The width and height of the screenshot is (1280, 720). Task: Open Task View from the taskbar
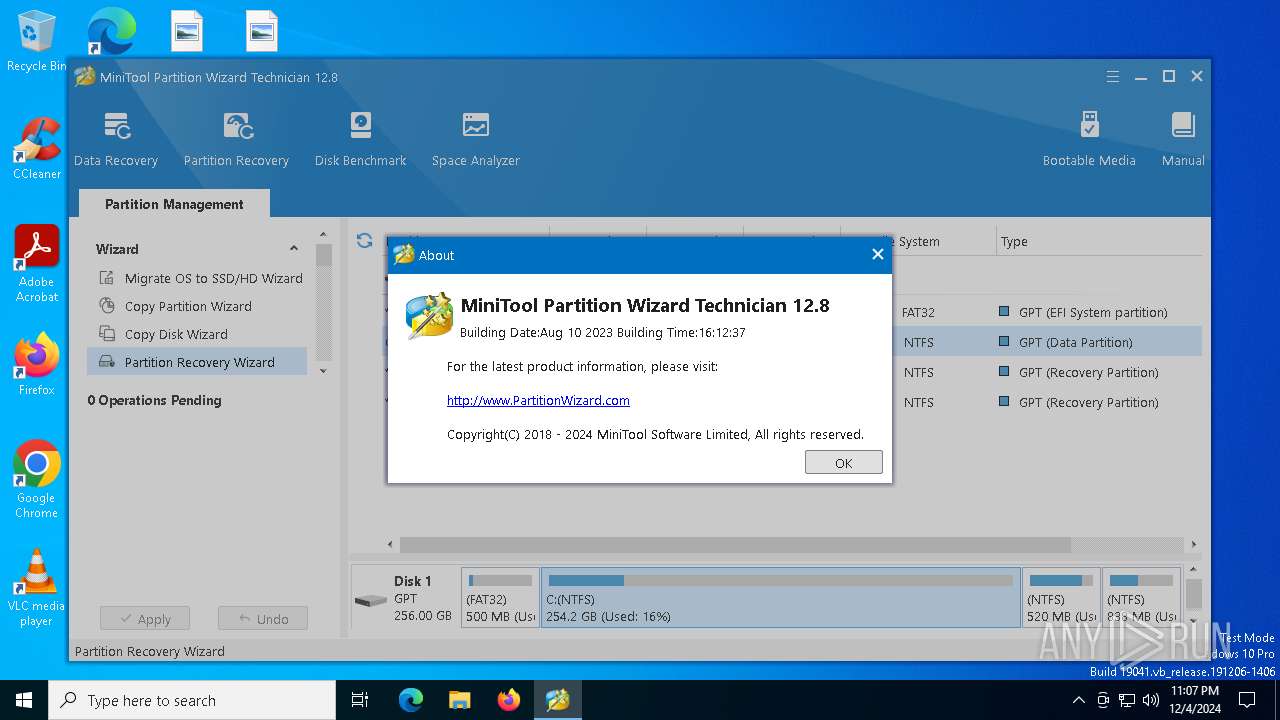[x=360, y=700]
